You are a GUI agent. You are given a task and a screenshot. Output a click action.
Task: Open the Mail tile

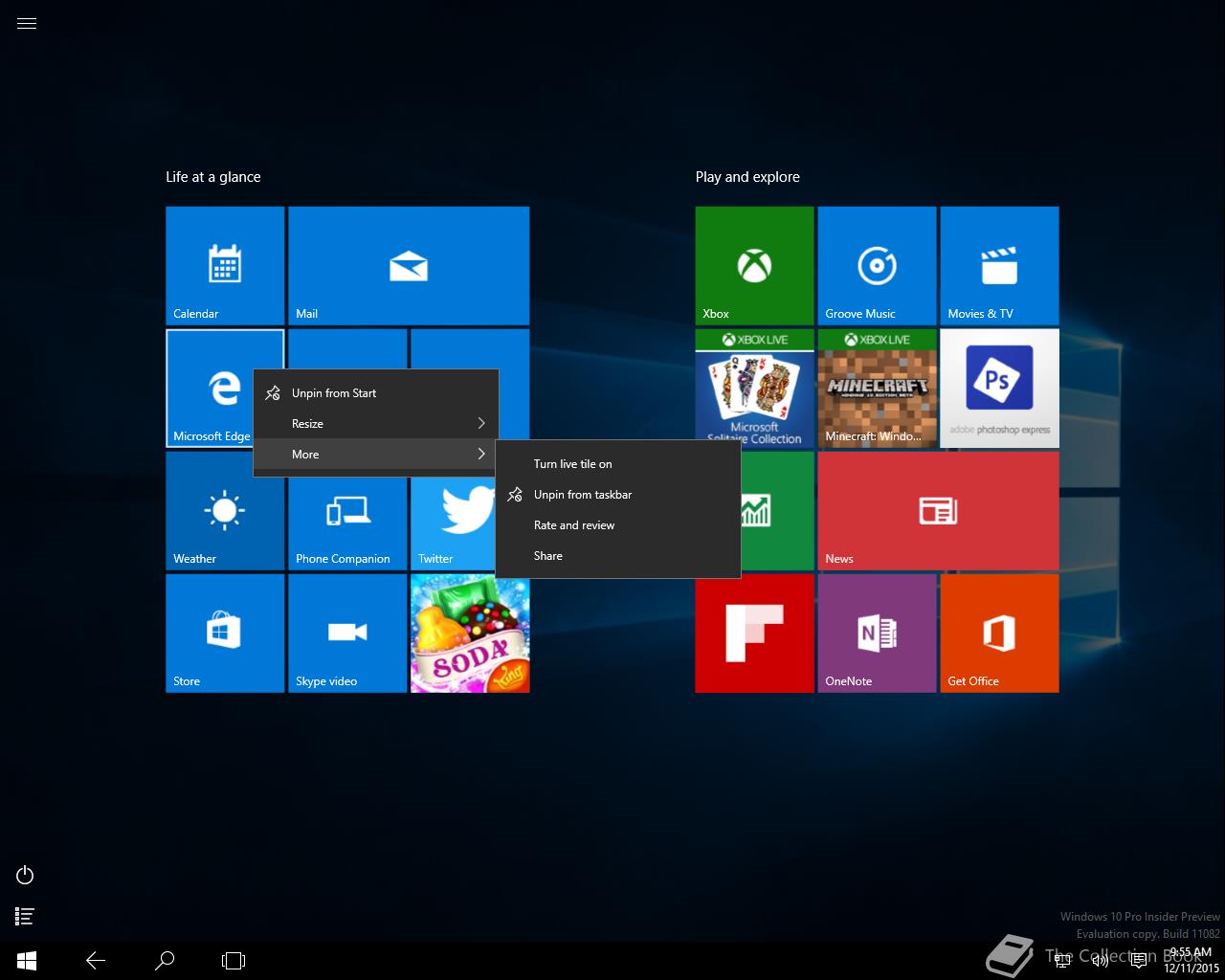tap(409, 266)
